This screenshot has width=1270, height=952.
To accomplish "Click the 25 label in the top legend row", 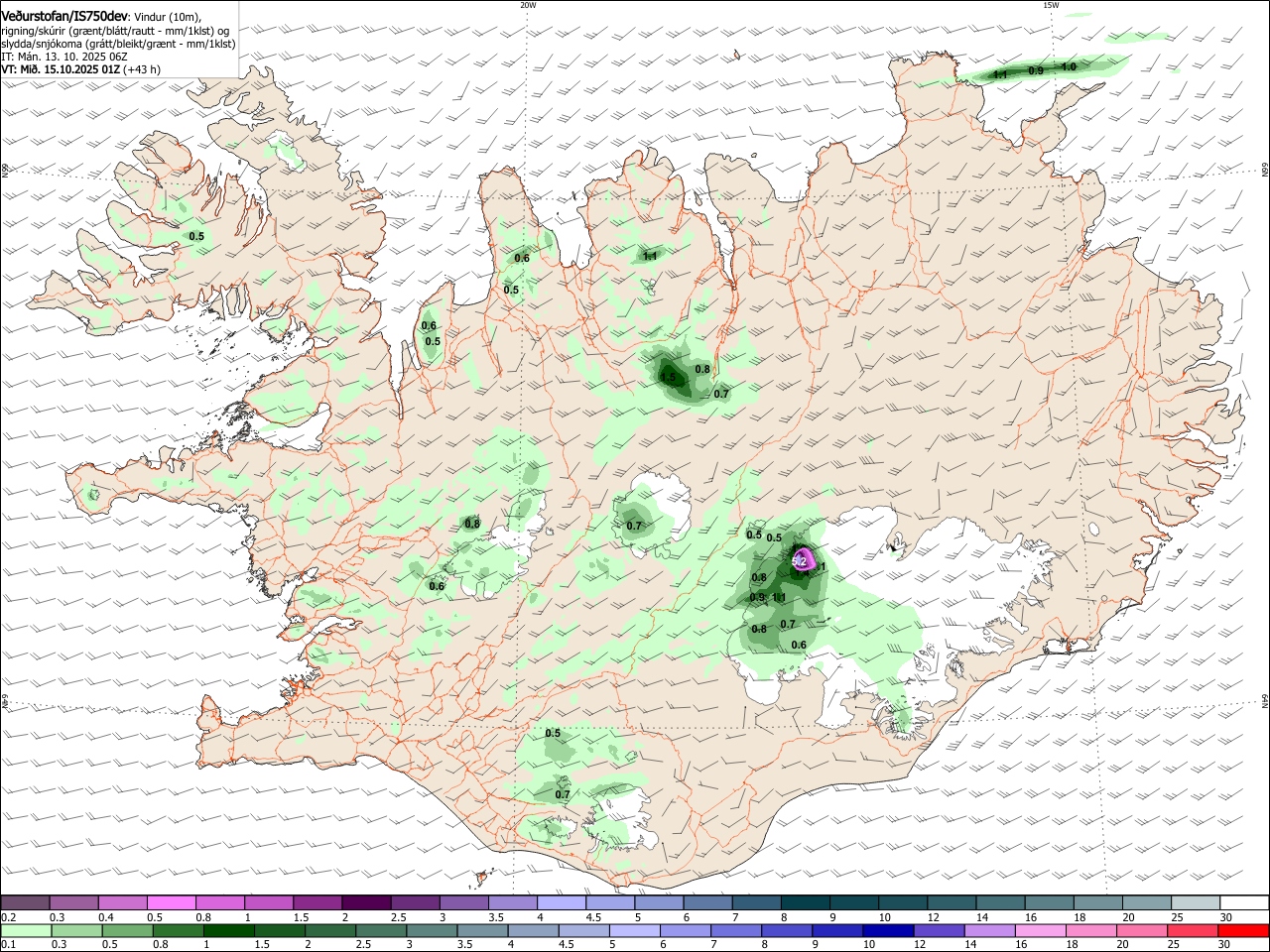I will (1177, 917).
